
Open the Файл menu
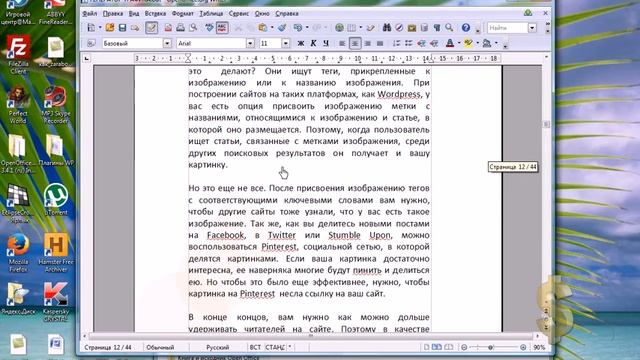coord(89,13)
